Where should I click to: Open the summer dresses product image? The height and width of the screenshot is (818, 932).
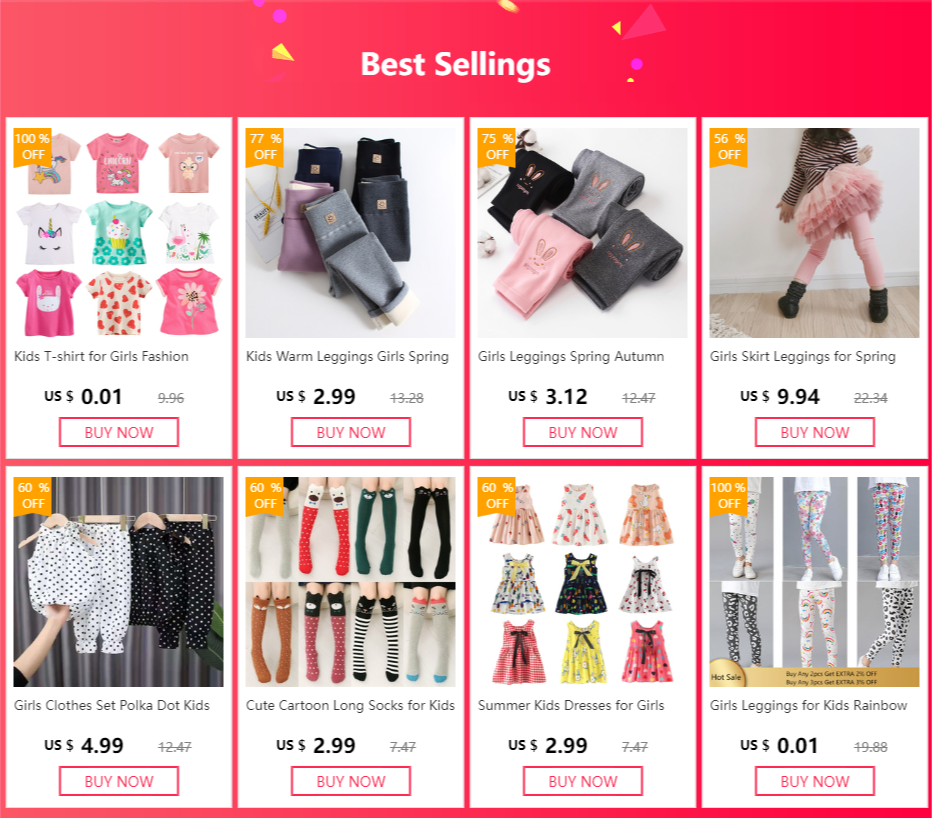click(x=582, y=582)
